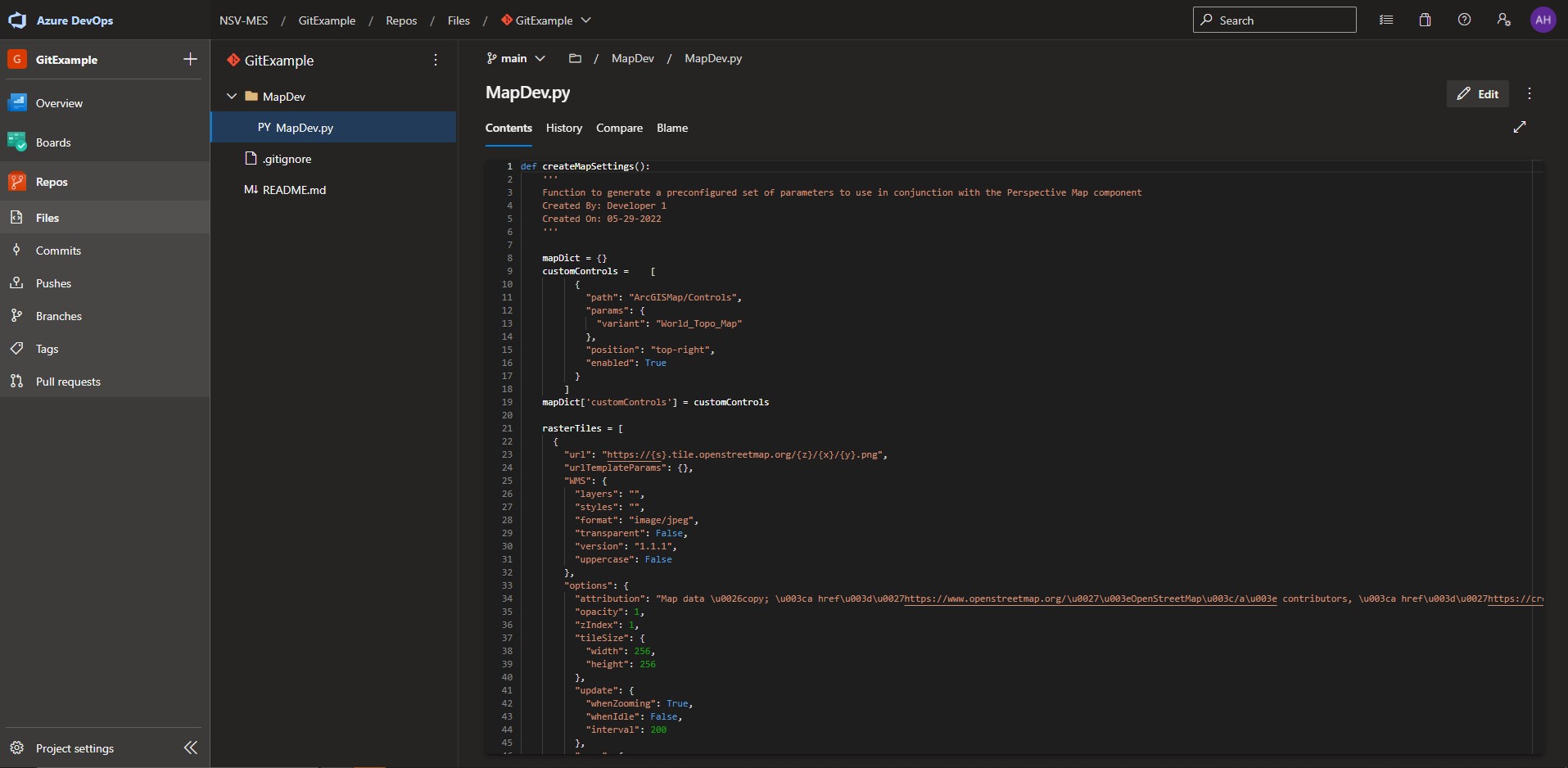Switch to the History tab
This screenshot has width=1568, height=768.
click(563, 128)
